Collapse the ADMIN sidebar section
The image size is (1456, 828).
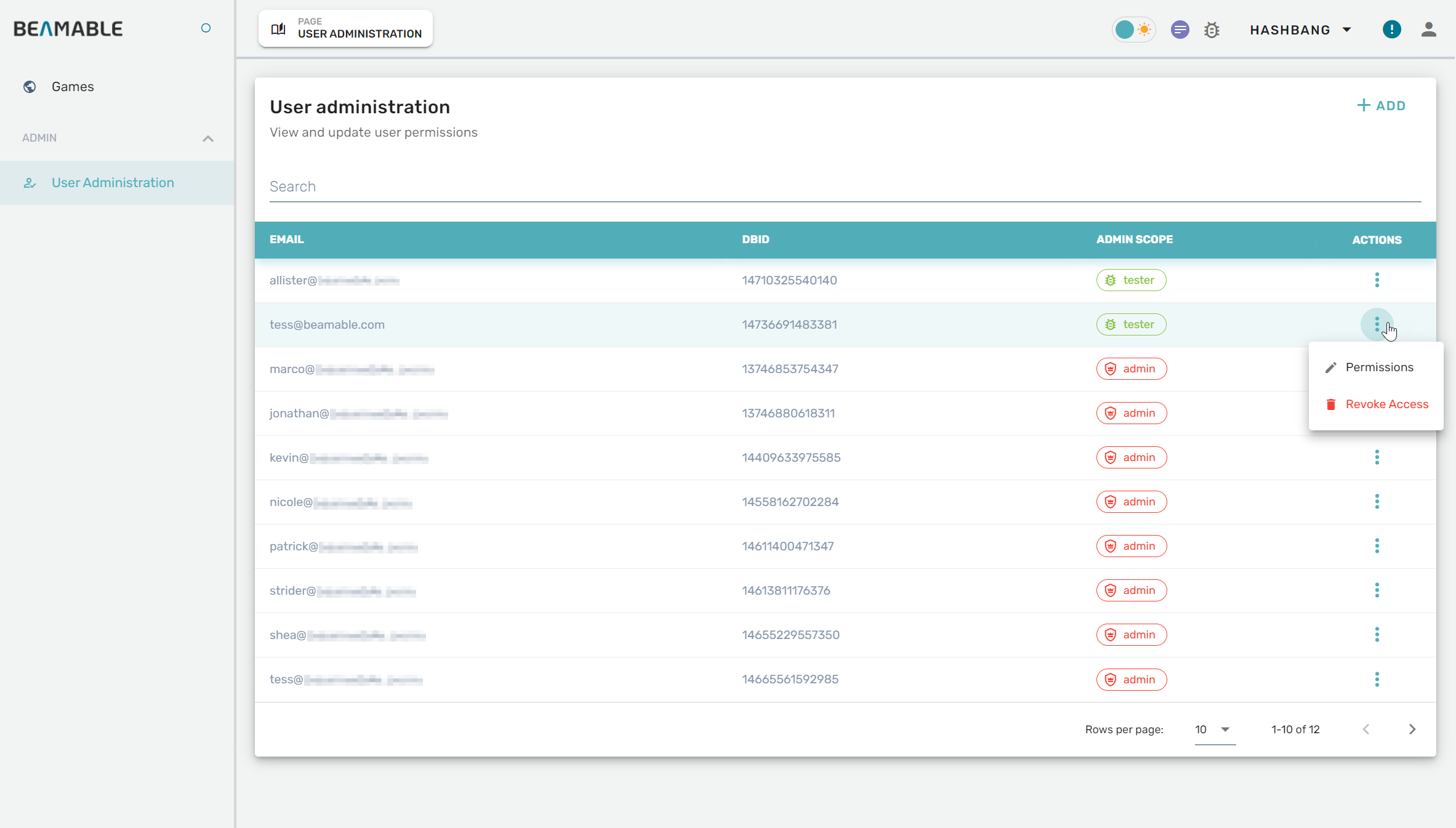pos(208,139)
